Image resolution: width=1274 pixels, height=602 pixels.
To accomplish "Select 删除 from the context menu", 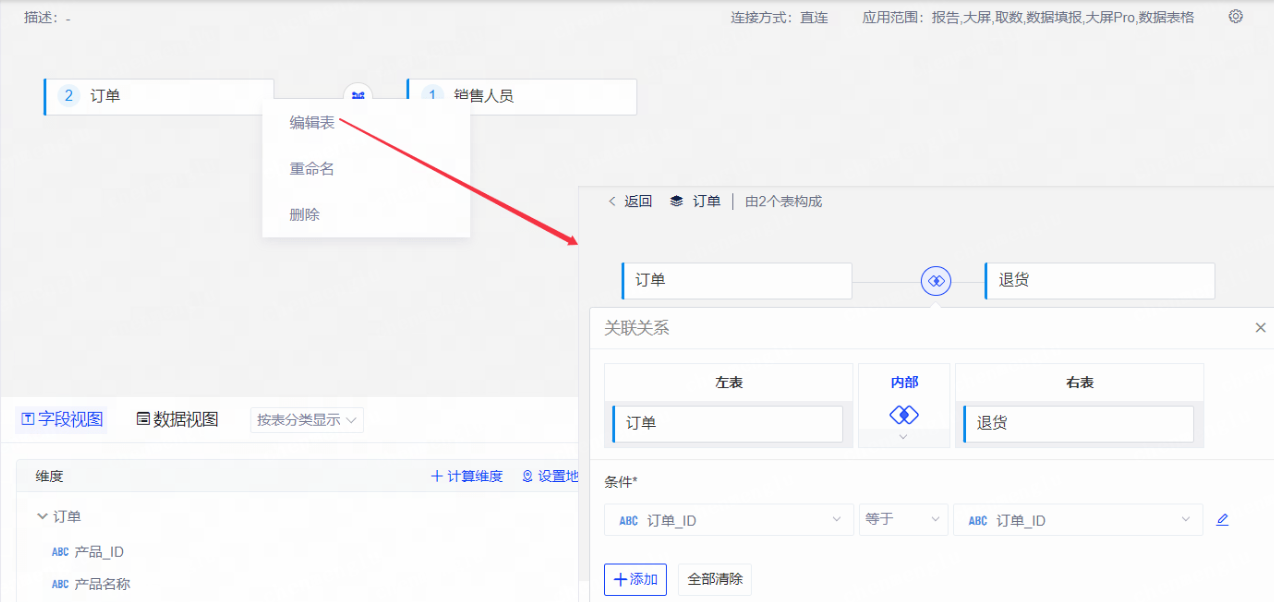I will tap(305, 214).
